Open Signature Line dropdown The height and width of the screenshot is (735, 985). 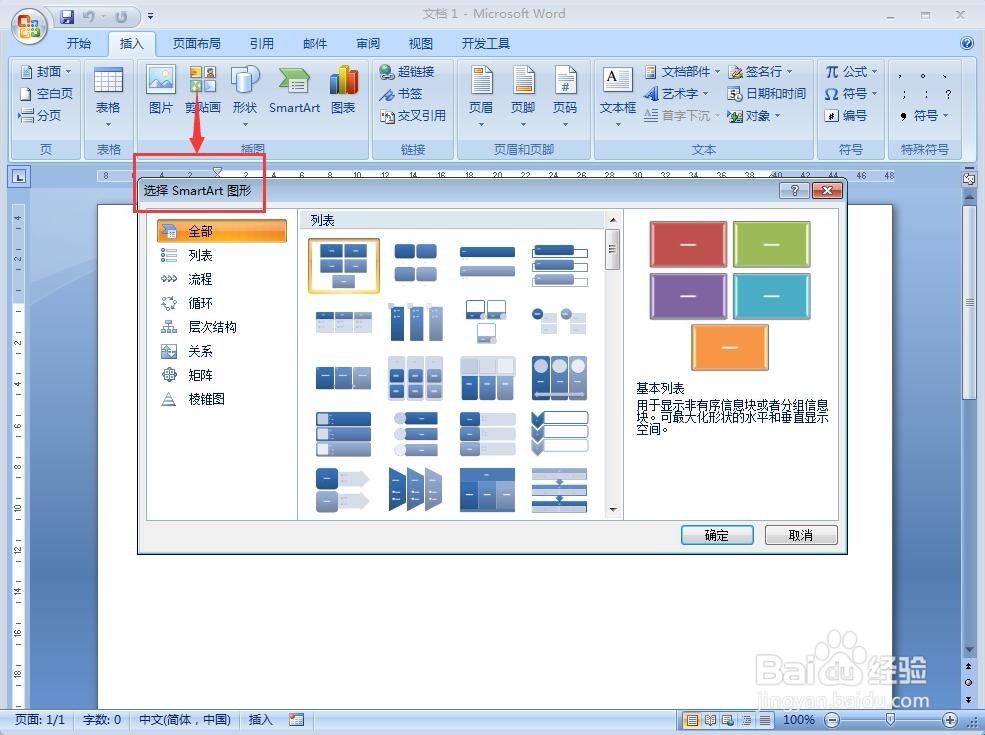coord(760,72)
